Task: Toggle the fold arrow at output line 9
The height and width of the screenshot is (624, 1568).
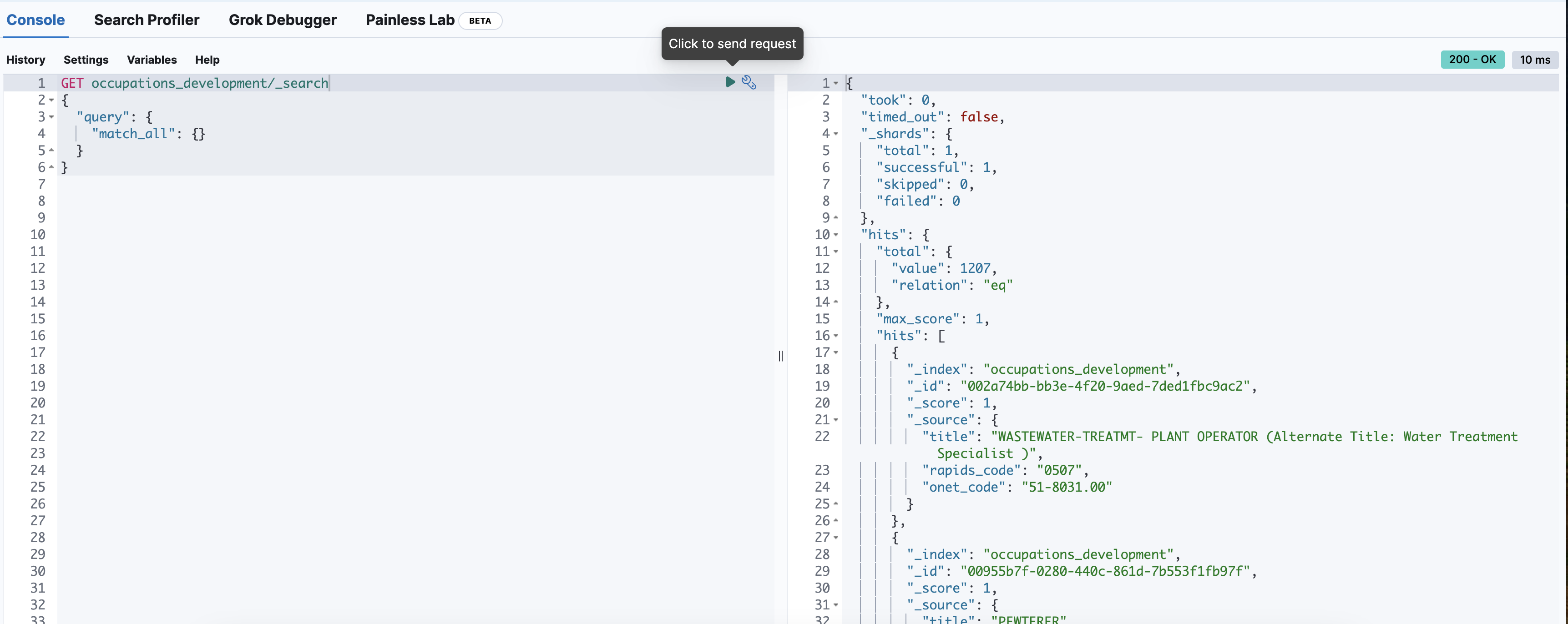Action: 836,218
